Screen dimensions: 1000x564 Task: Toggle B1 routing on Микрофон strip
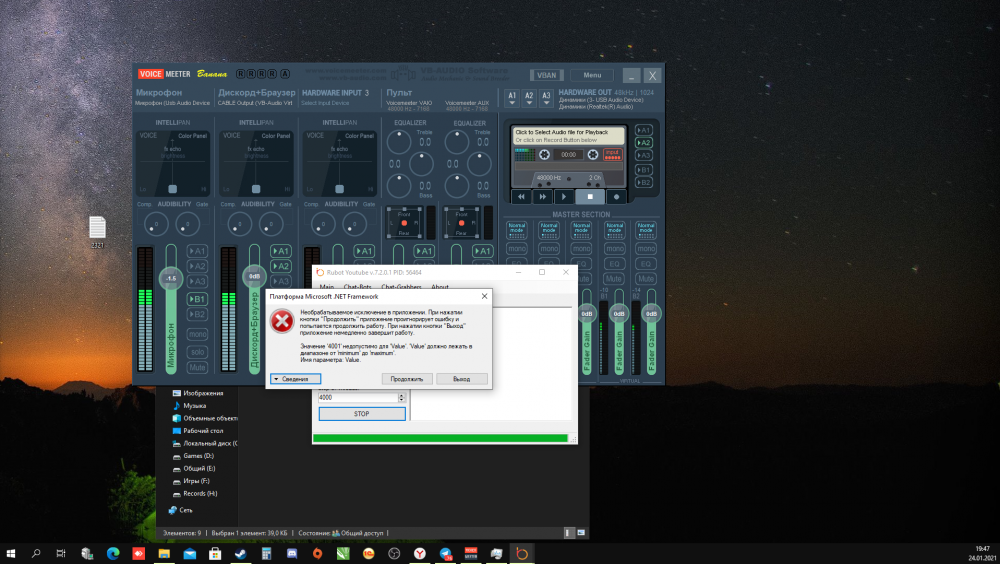(x=197, y=298)
